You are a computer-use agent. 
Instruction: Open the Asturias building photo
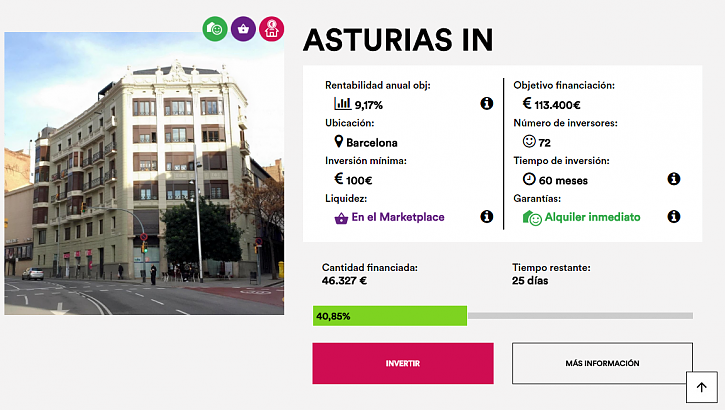click(143, 173)
